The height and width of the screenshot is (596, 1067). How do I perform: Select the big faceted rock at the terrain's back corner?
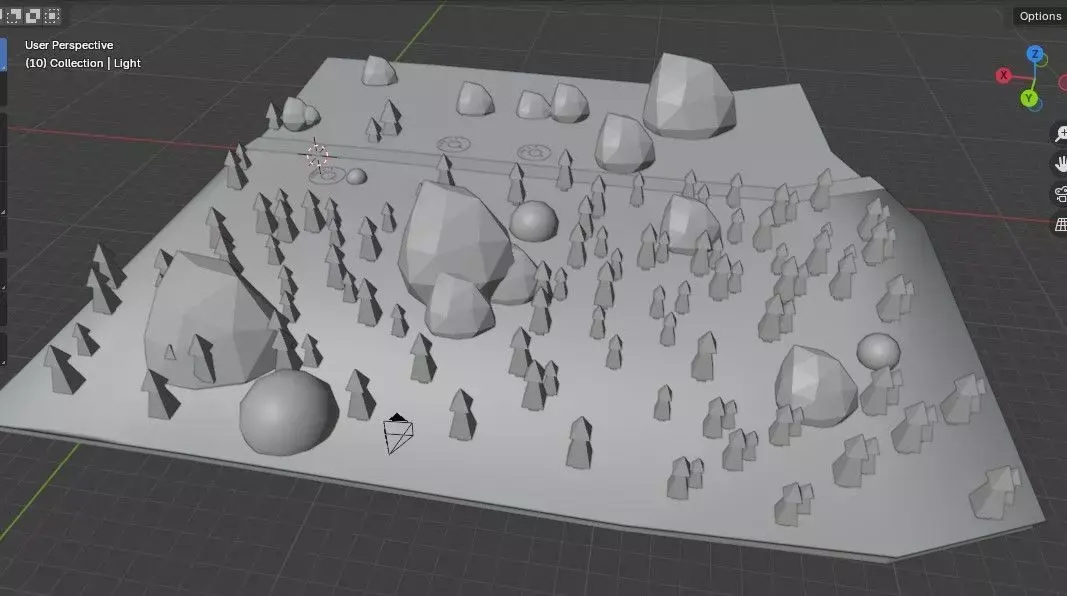(689, 95)
